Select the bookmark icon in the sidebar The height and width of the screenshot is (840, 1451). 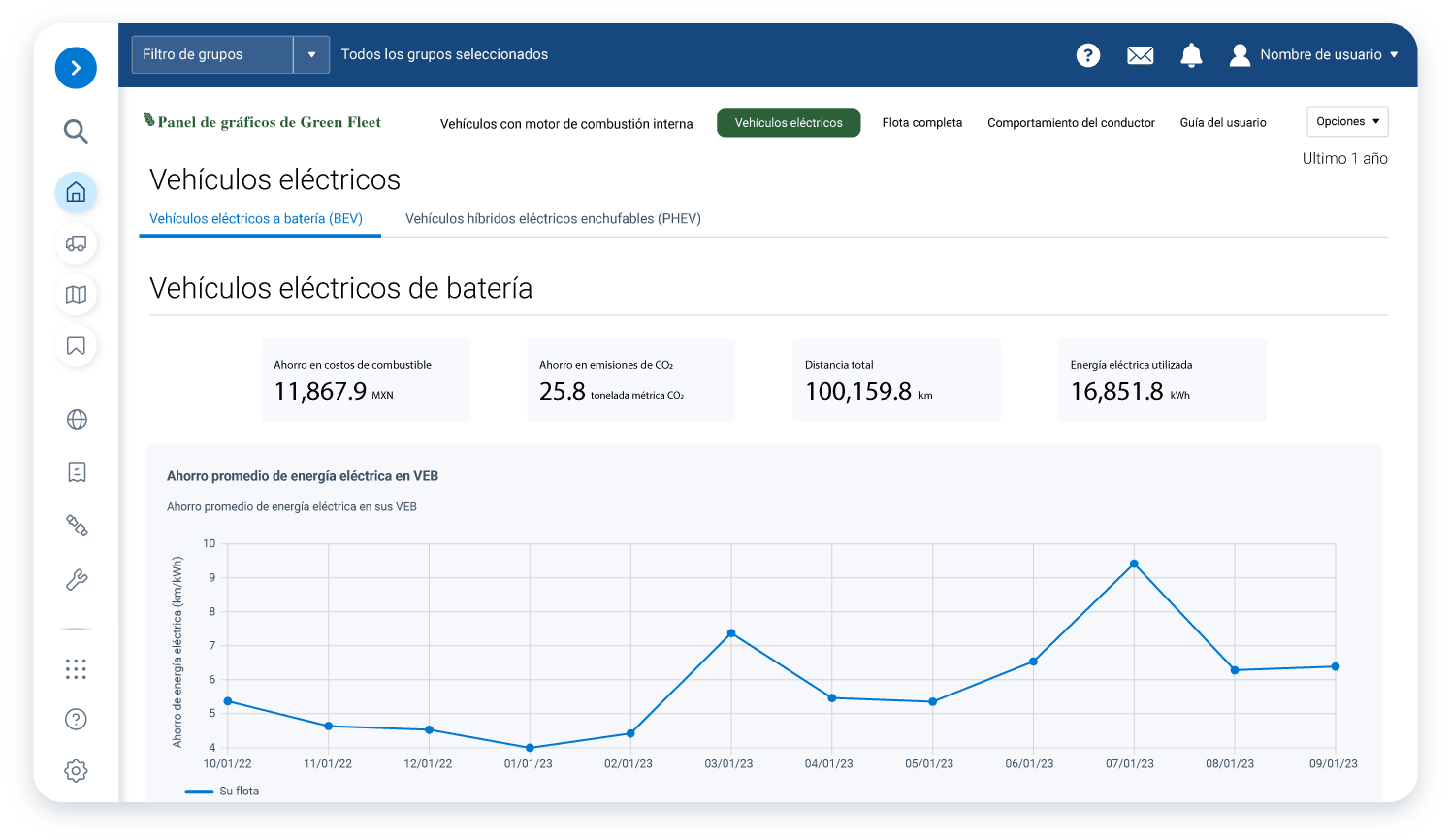pyautogui.click(x=76, y=345)
